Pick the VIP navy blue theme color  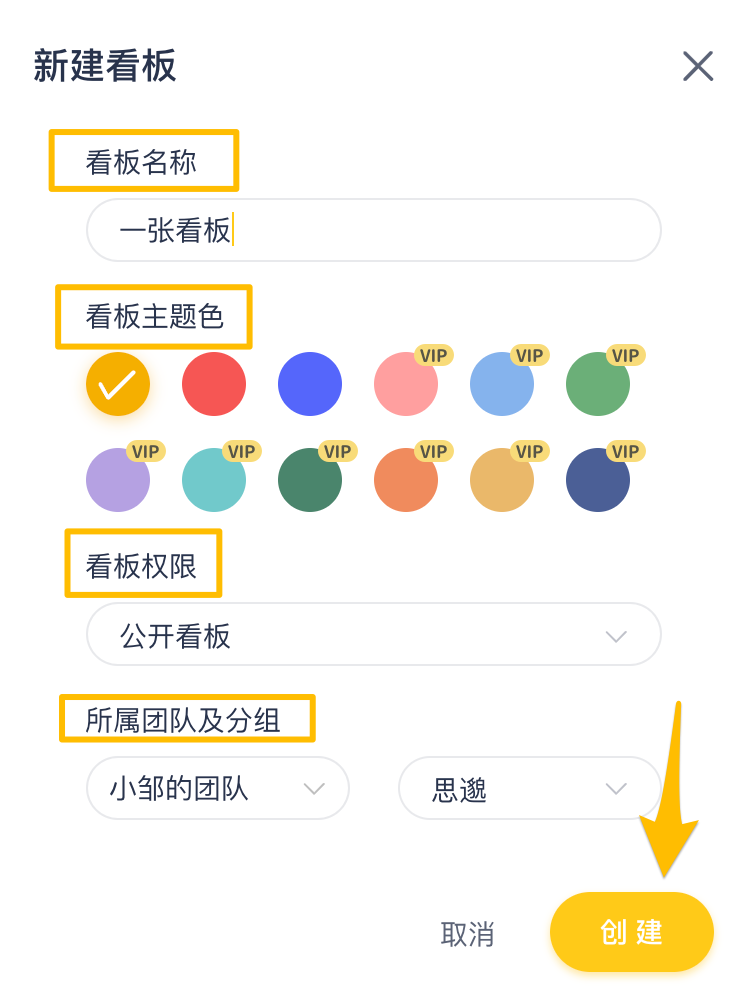click(596, 482)
